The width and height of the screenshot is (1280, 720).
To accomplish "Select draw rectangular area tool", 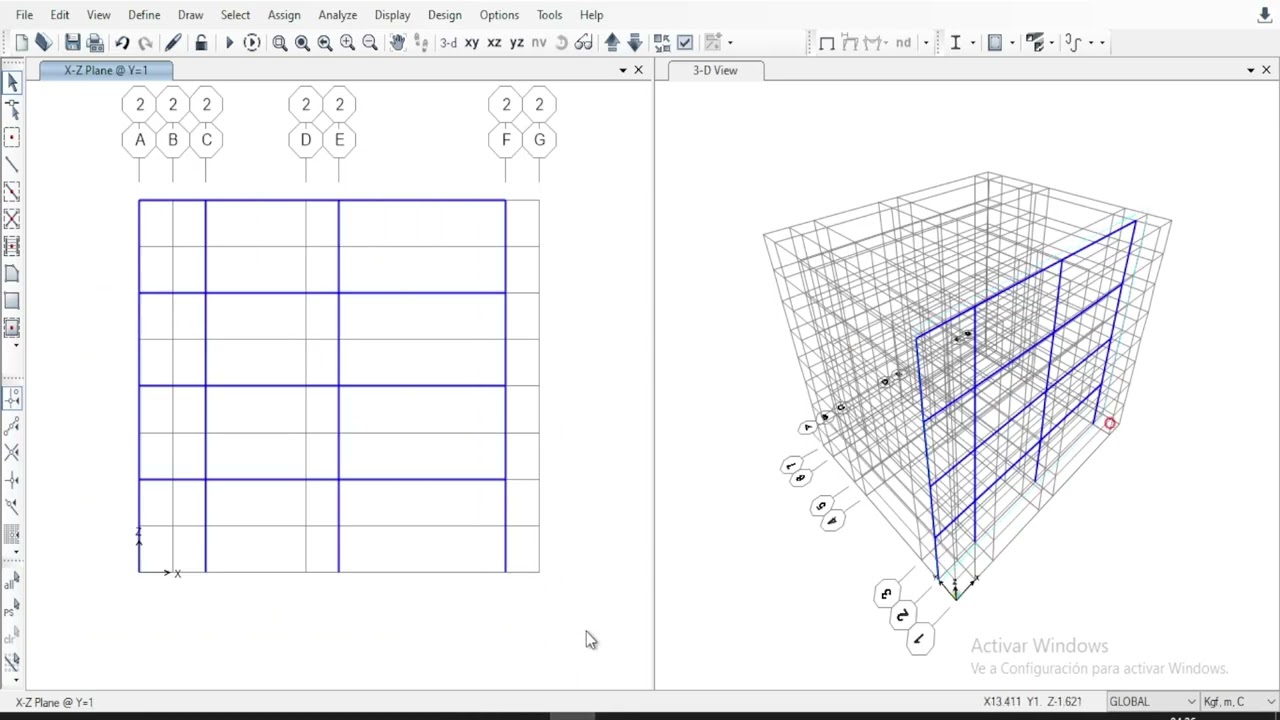I will [x=12, y=300].
